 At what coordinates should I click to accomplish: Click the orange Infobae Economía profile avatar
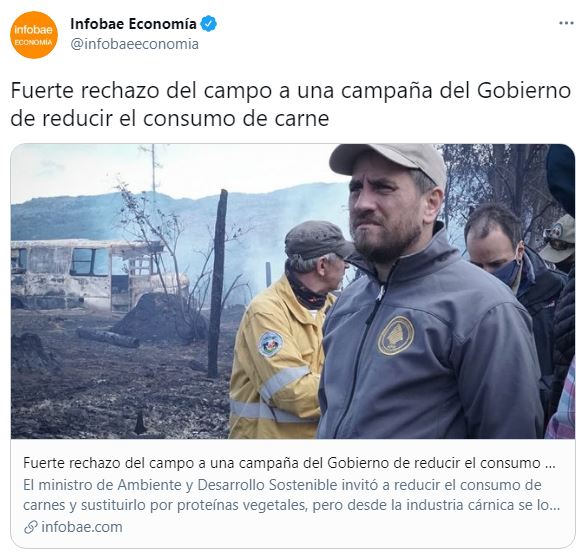pyautogui.click(x=34, y=35)
